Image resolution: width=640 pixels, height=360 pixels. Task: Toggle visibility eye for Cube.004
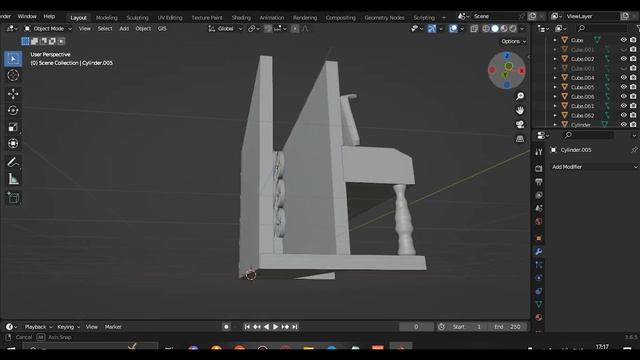point(623,78)
